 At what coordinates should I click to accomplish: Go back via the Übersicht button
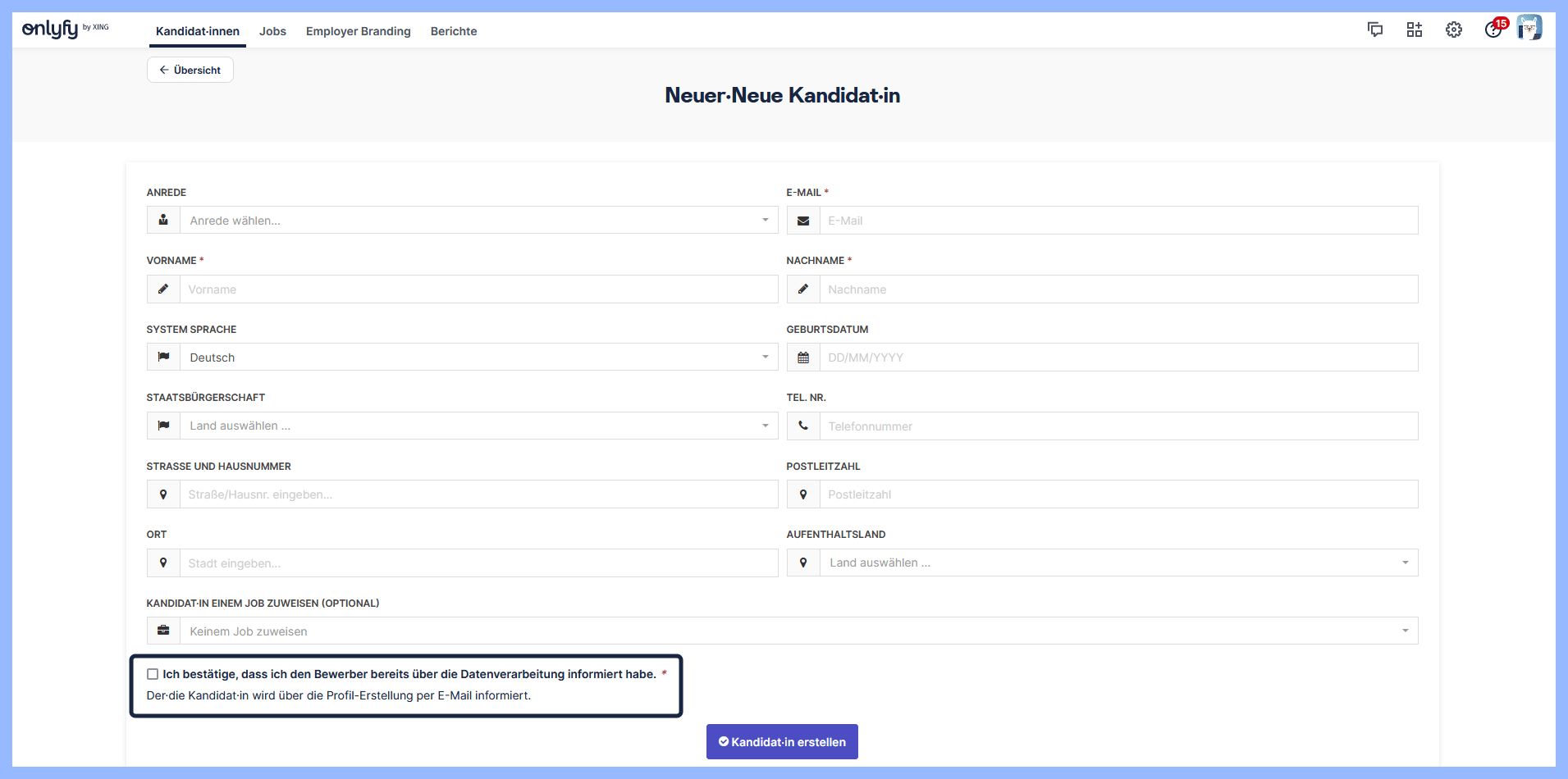coord(190,70)
